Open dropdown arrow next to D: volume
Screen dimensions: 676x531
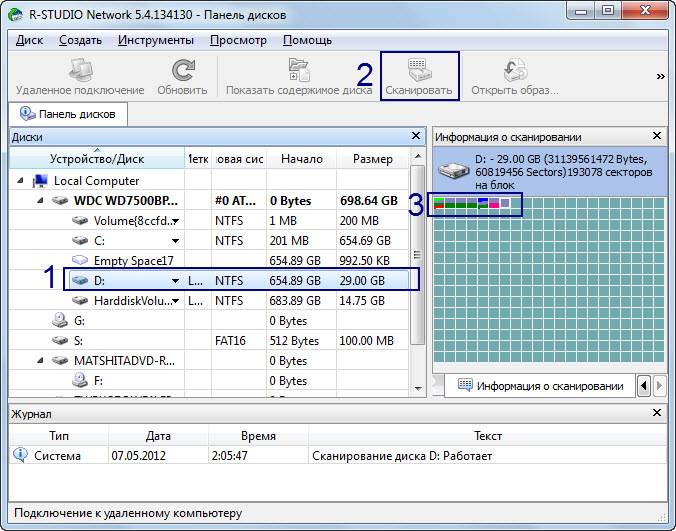tap(176, 281)
